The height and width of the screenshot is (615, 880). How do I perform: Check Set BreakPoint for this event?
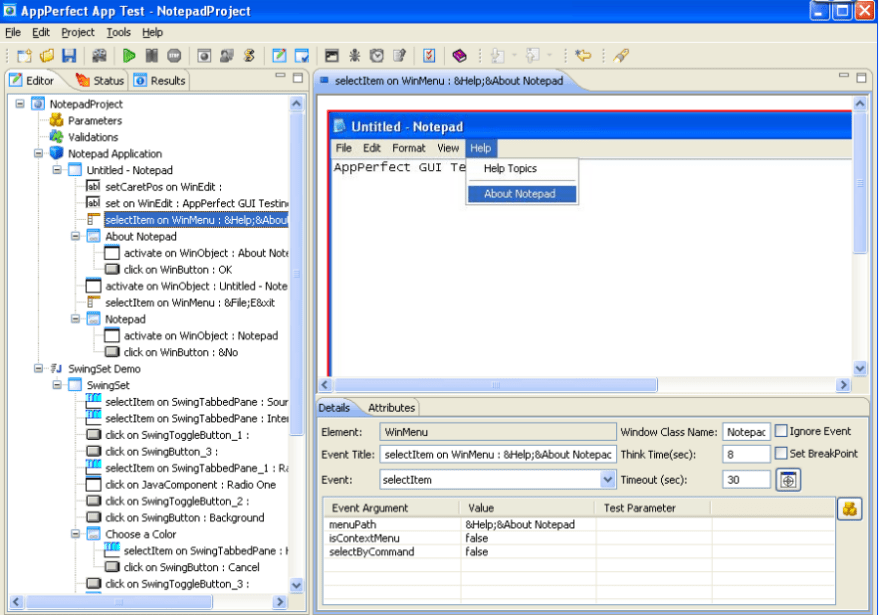point(779,453)
